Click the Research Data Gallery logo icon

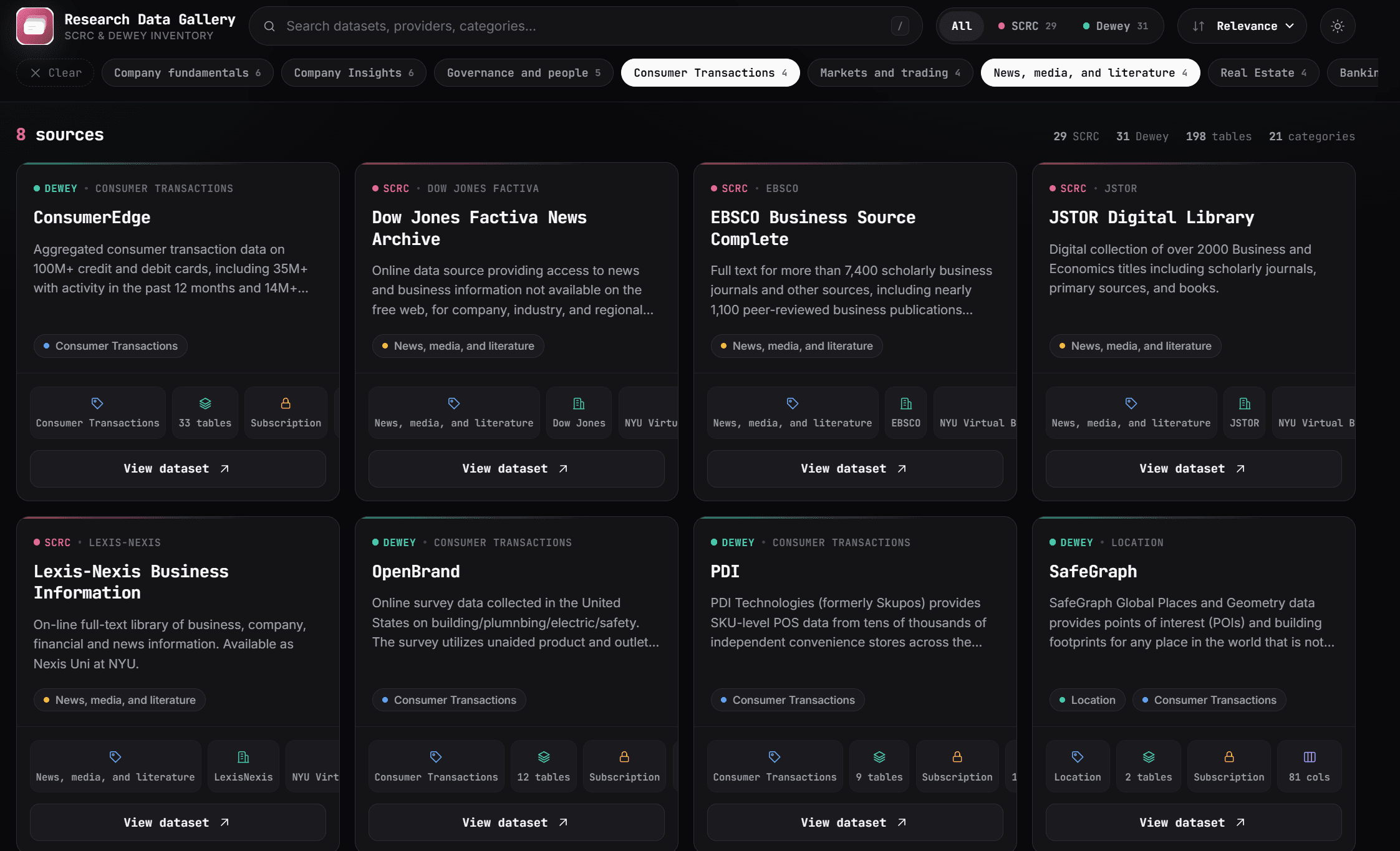point(35,26)
